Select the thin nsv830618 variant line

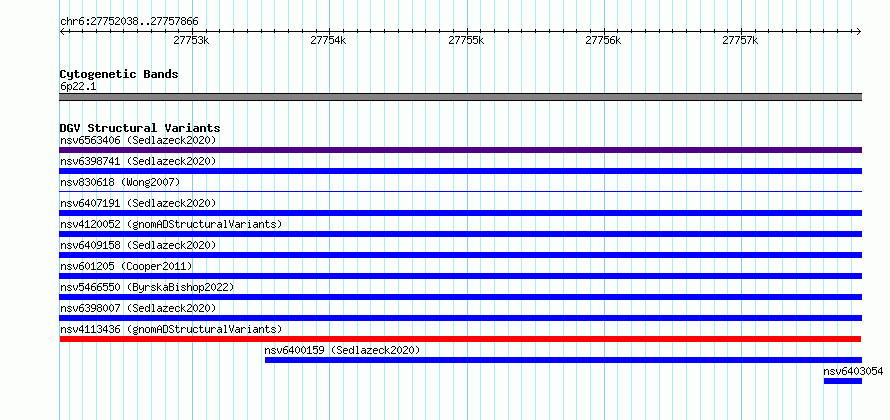[x=461, y=192]
